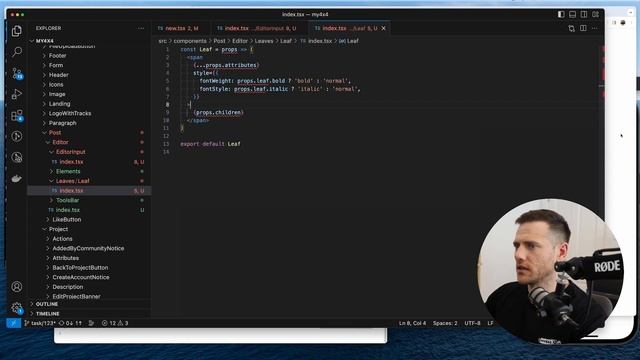Click the '{props.children}' code line
Viewport: 640px width, 360px height.
[218, 112]
